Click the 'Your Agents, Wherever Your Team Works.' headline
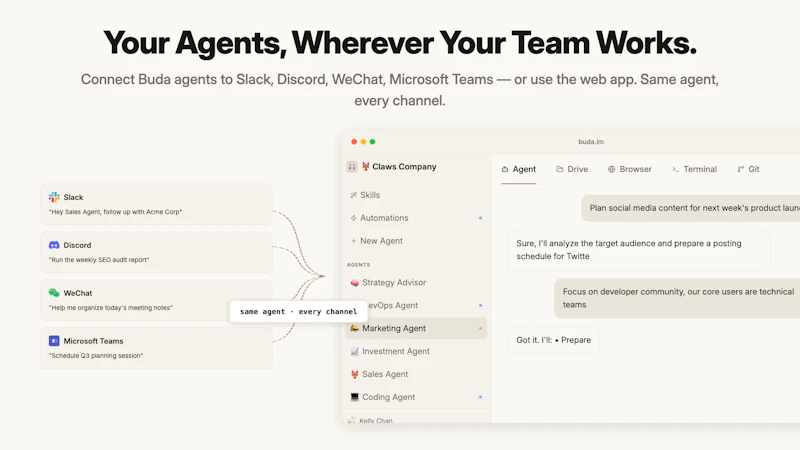The image size is (800, 450). point(400,42)
